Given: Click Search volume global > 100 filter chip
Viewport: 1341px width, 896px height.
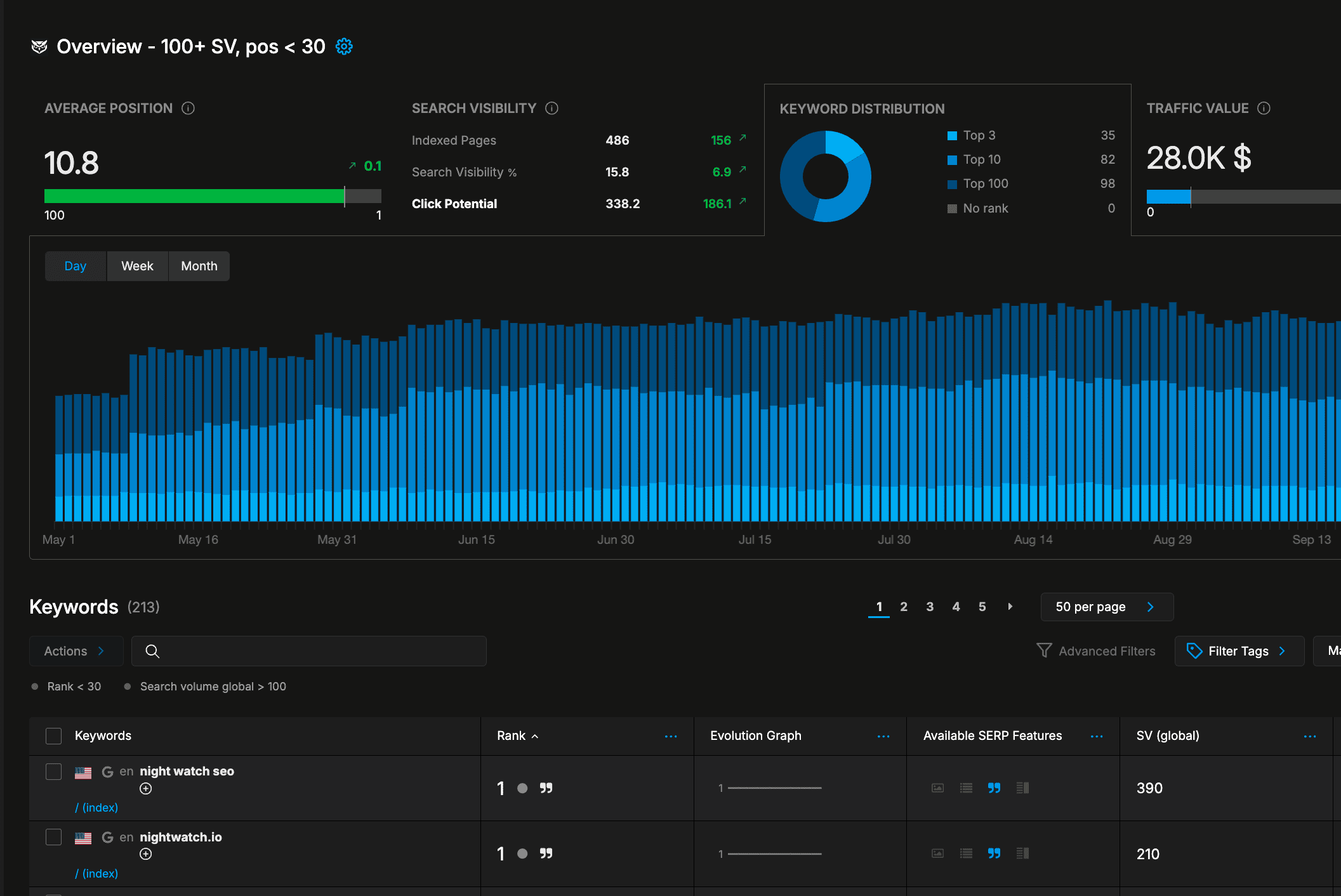Looking at the screenshot, I should 206,687.
